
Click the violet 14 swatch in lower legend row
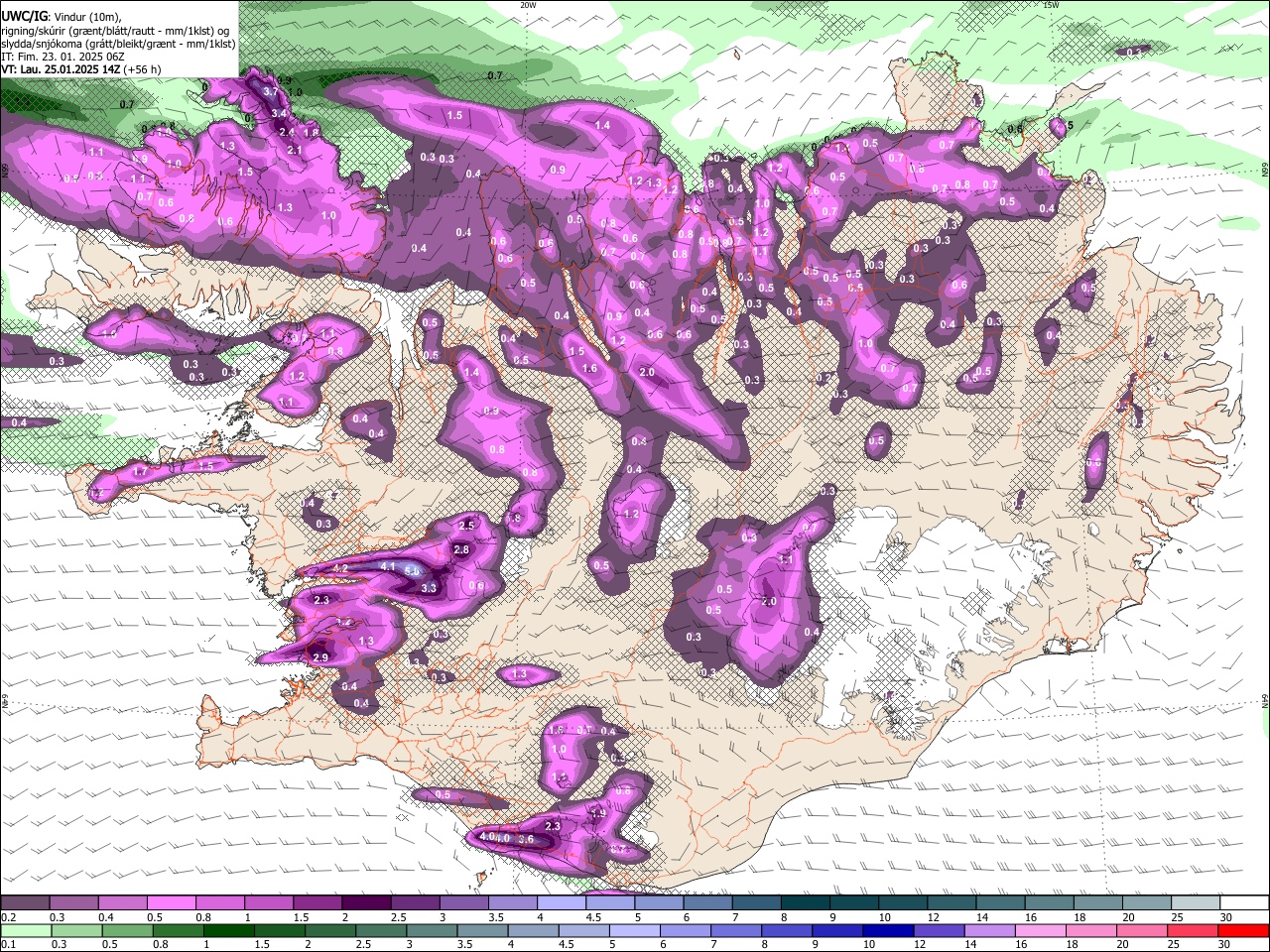click(x=990, y=931)
